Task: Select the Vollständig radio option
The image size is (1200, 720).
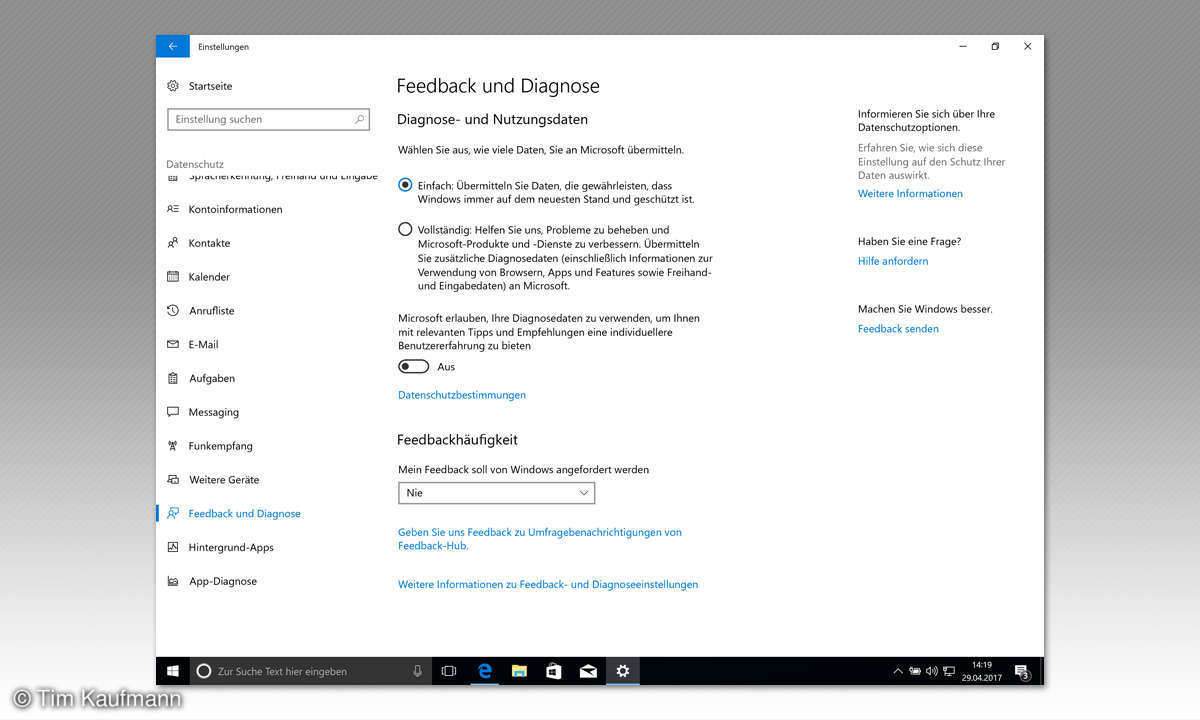Action: (x=405, y=229)
